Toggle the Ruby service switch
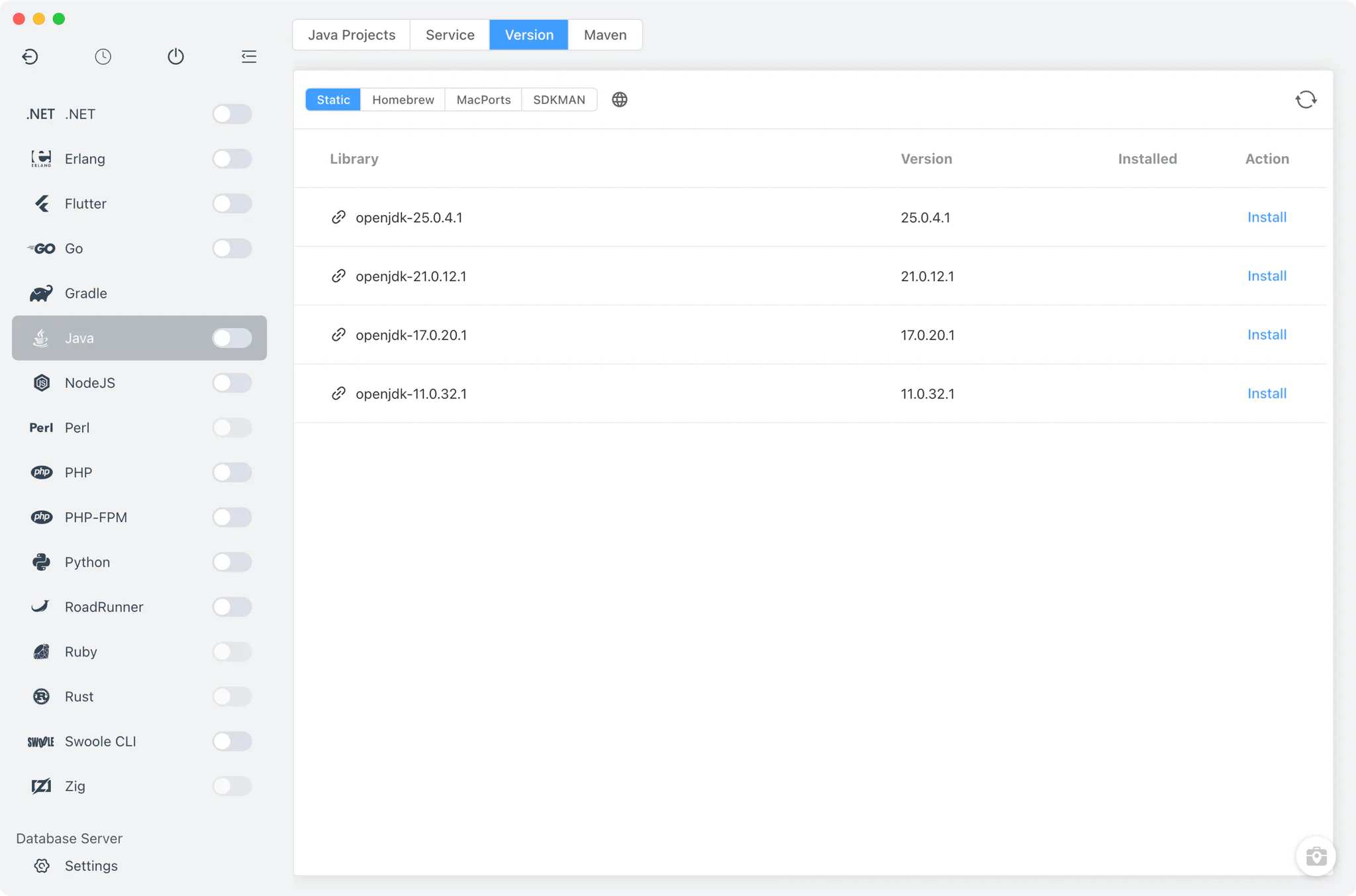This screenshot has width=1356, height=896. coord(232,652)
